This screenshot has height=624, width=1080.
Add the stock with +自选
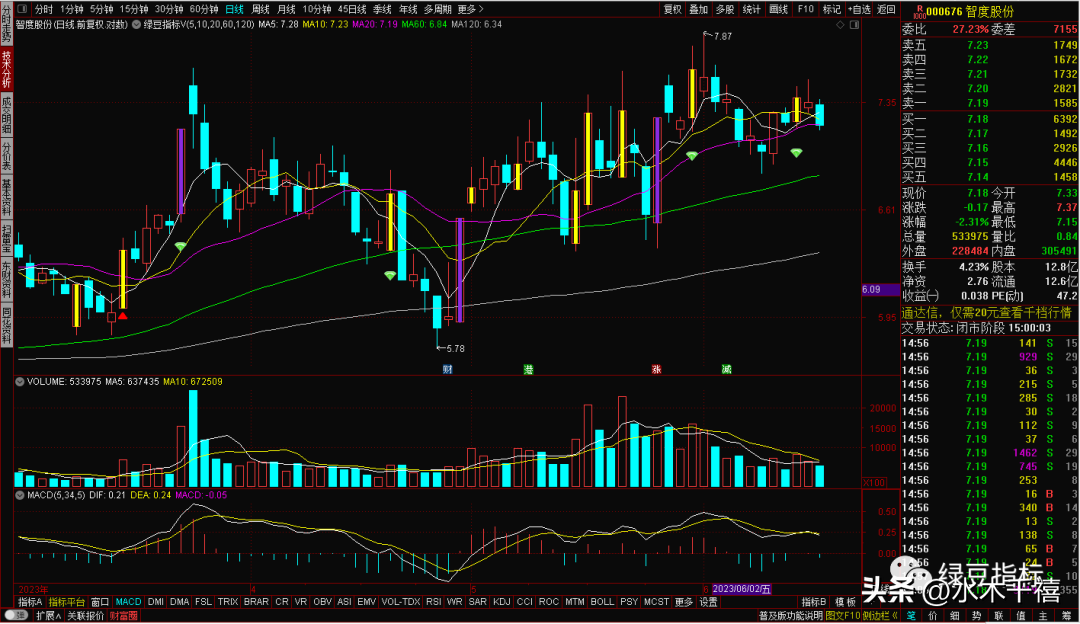[859, 9]
